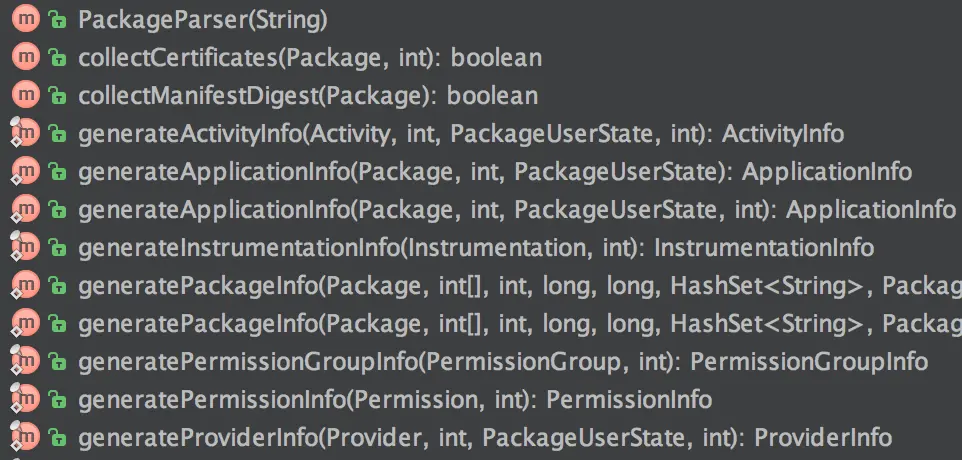Click the public lock icon beside generateInstrumentationInfo
The height and width of the screenshot is (460, 962).
click(x=57, y=248)
